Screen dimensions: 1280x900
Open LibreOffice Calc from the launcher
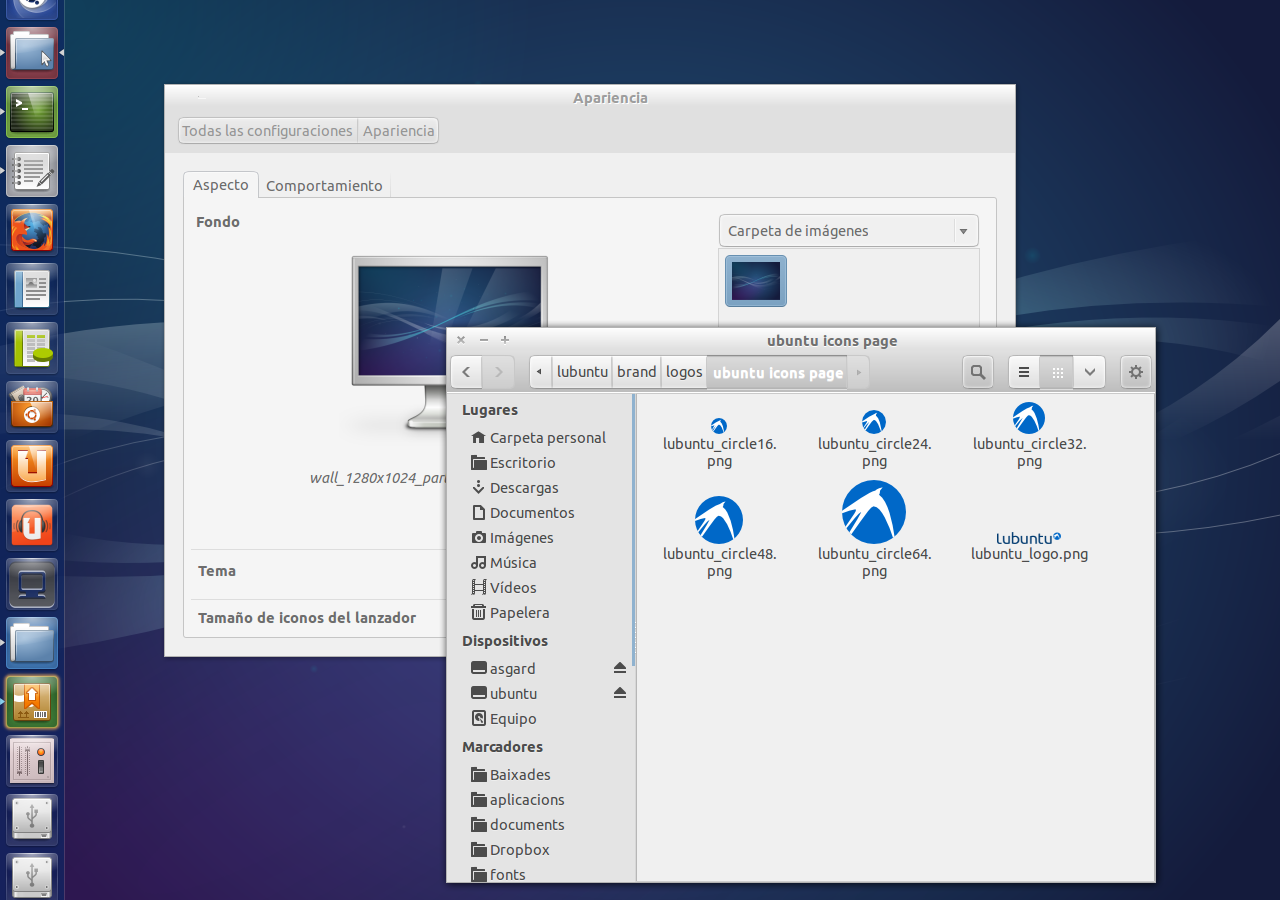[32, 348]
